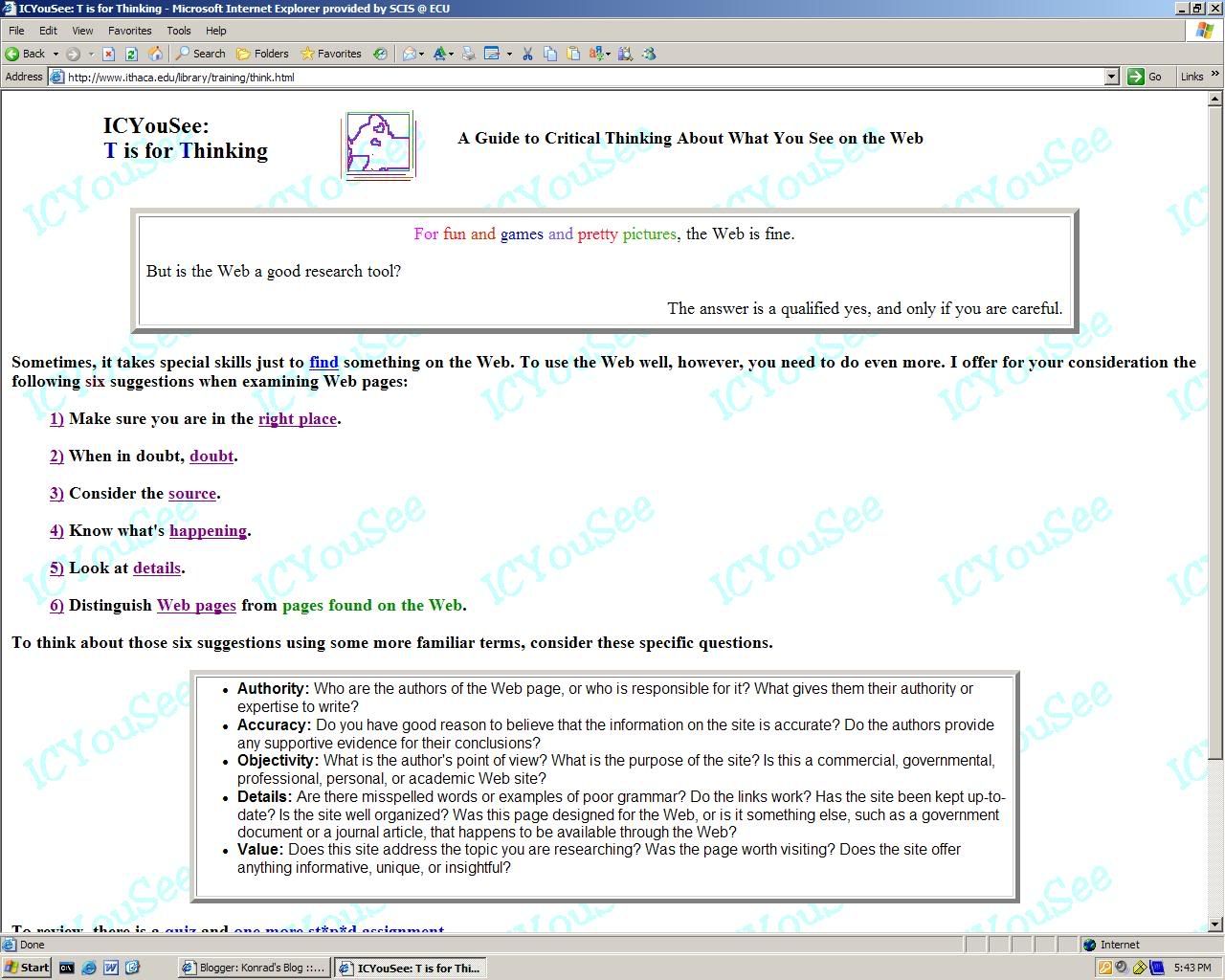Viewport: 1225px width, 980px height.
Task: Print the current page
Action: click(469, 54)
